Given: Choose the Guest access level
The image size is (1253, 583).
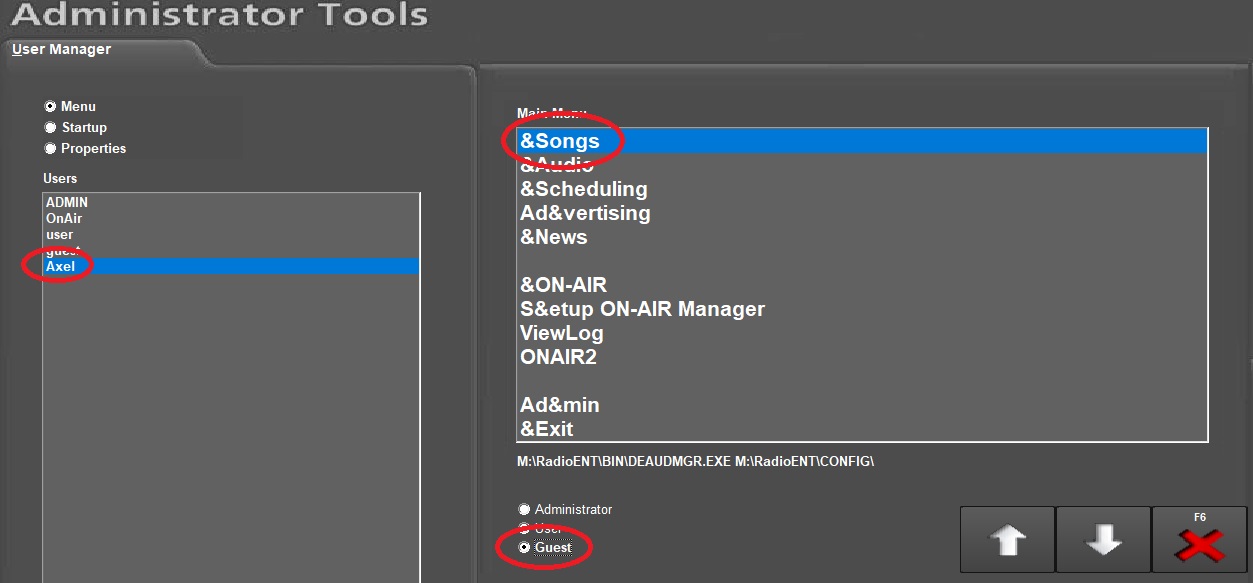Looking at the screenshot, I should [525, 548].
